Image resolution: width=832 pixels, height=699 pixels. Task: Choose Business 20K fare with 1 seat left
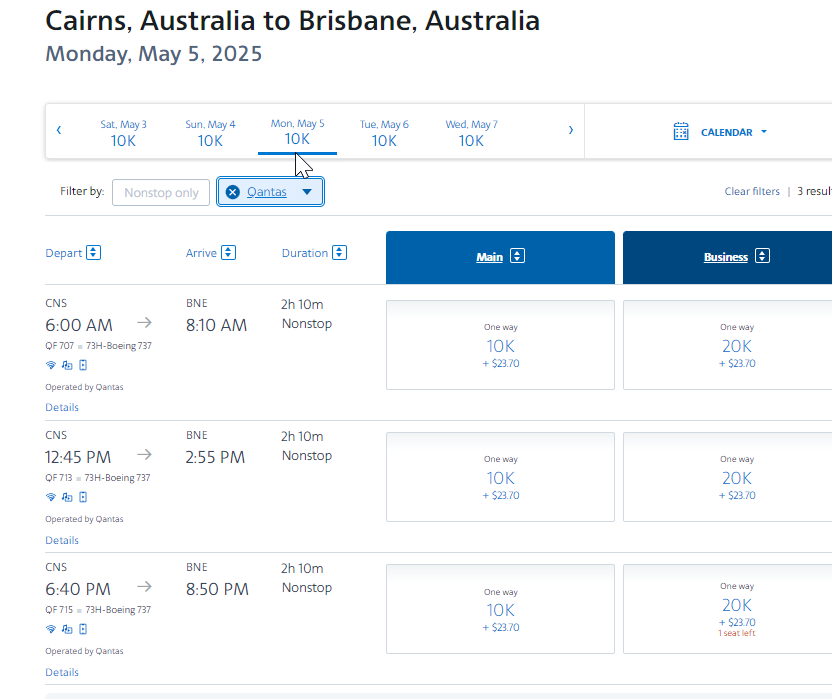pyautogui.click(x=737, y=609)
